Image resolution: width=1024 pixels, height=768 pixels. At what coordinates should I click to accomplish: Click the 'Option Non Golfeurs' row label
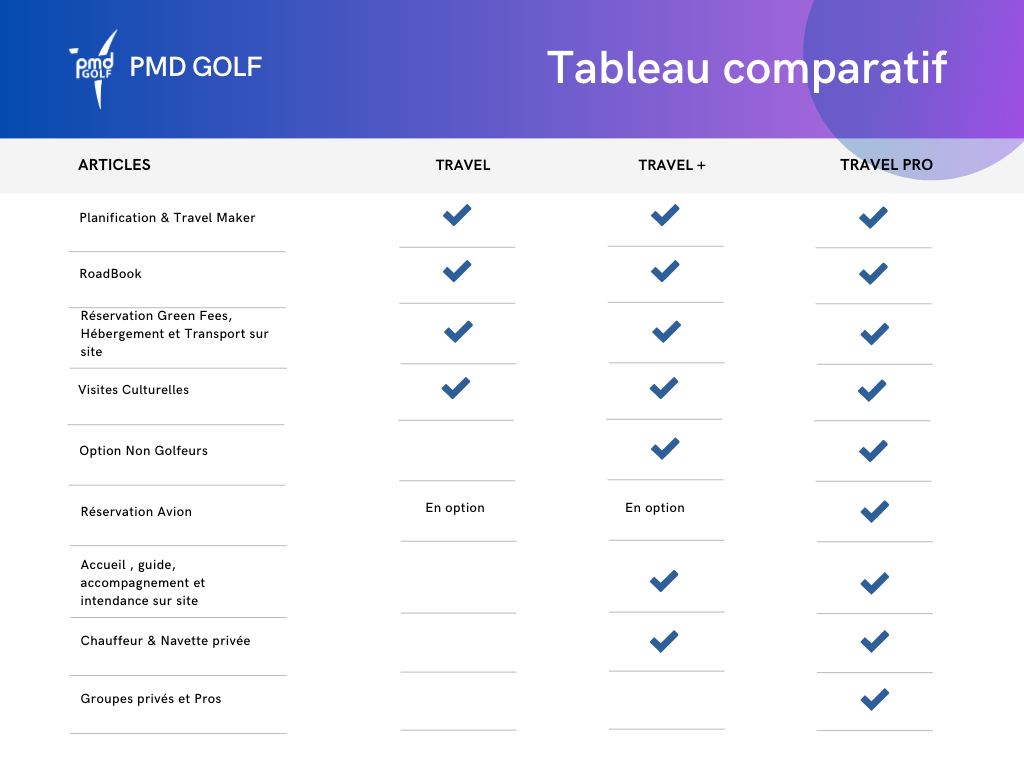[144, 451]
